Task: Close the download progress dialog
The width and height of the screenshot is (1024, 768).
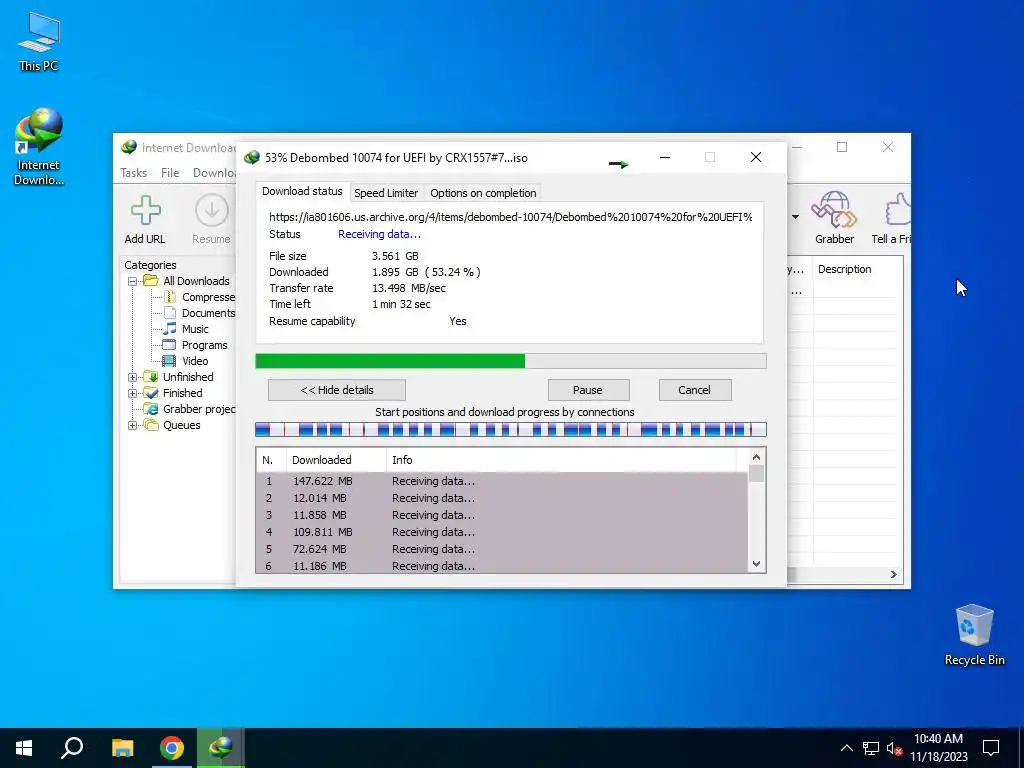Action: (x=756, y=157)
